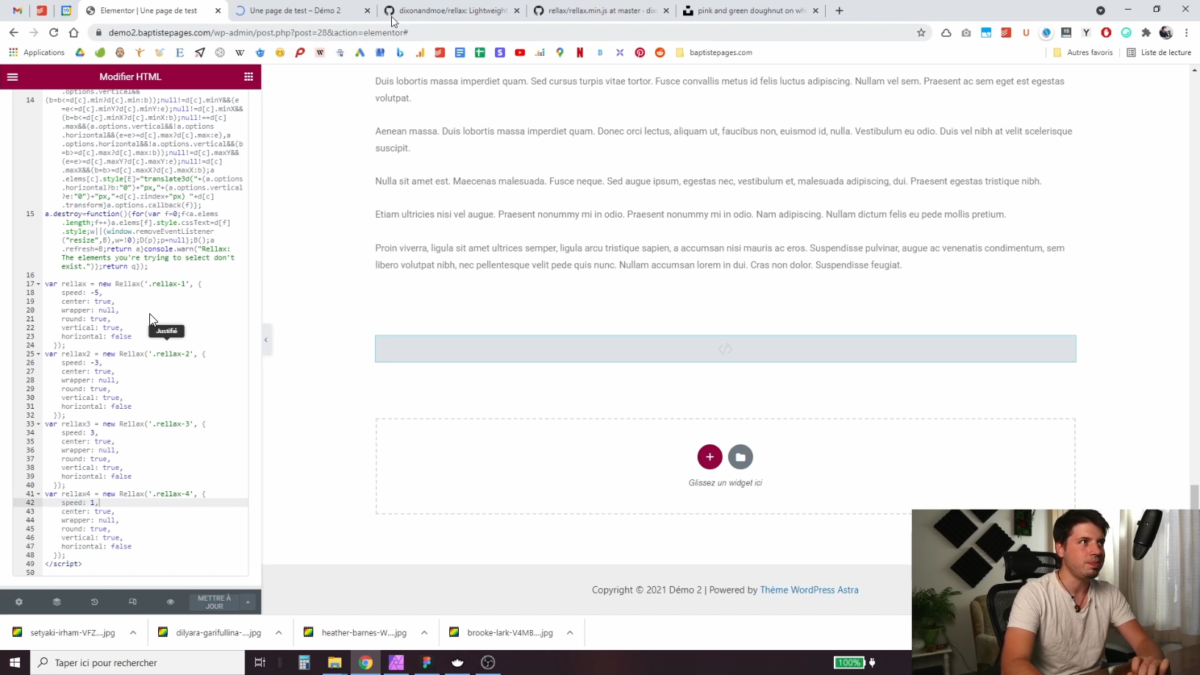
Task: Open Elementor revision history
Action: (94, 602)
